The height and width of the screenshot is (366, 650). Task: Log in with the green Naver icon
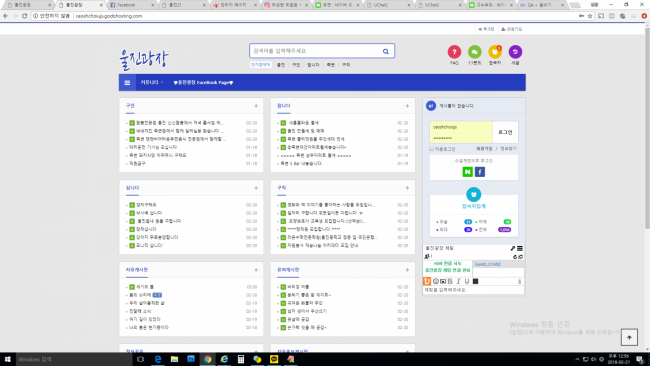point(468,172)
